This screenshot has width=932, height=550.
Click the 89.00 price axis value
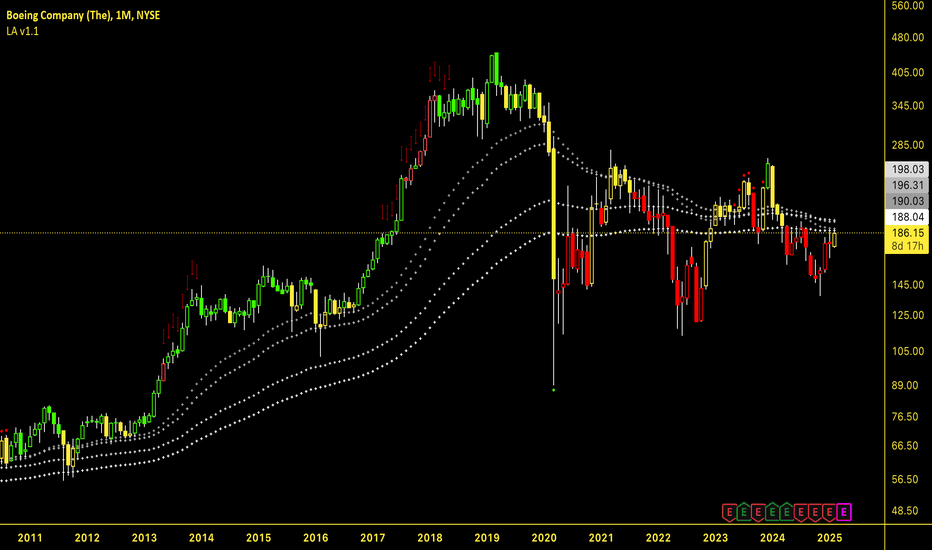(x=905, y=386)
